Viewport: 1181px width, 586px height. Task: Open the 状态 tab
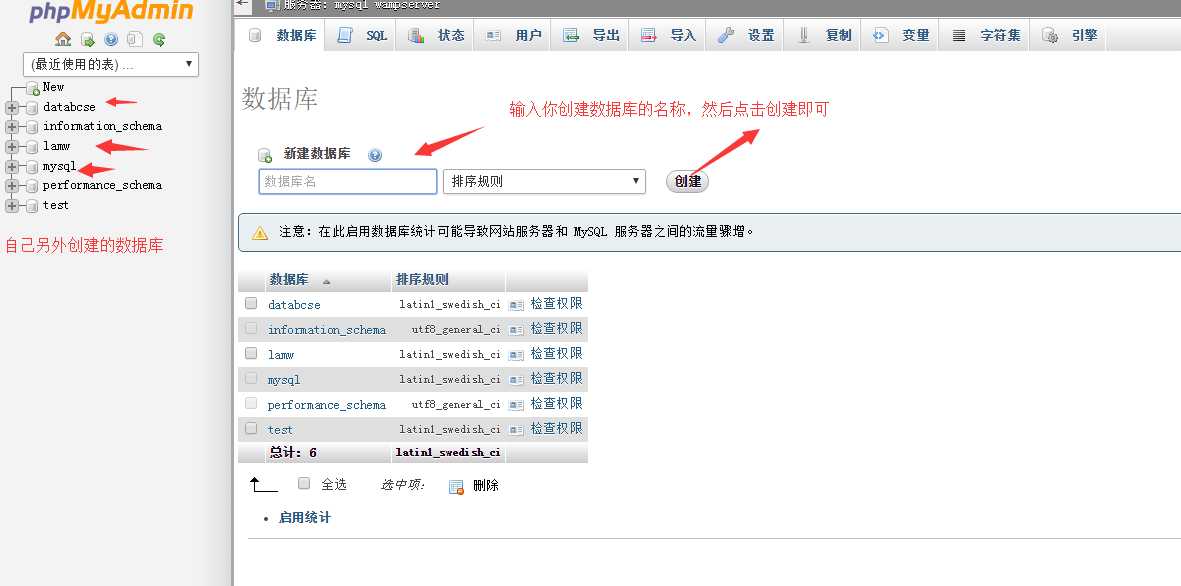(x=437, y=35)
